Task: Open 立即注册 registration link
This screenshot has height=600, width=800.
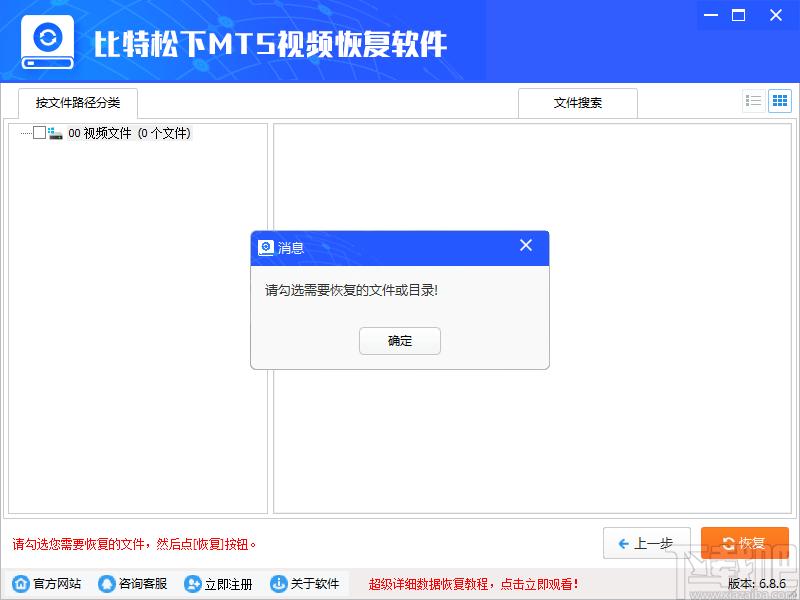Action: [x=219, y=584]
